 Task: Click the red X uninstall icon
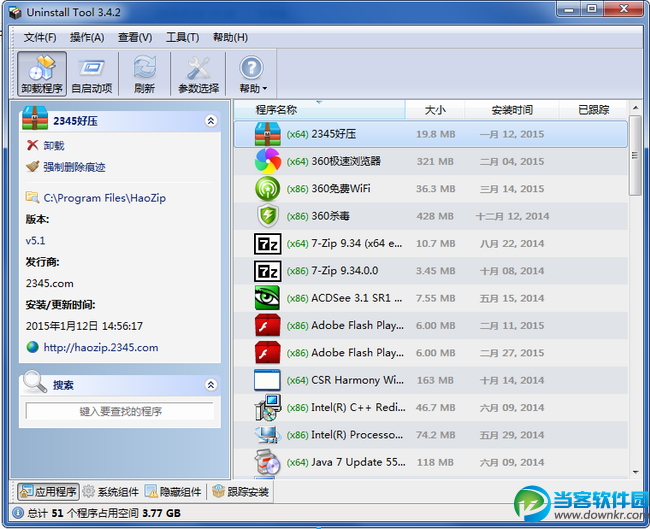32,145
